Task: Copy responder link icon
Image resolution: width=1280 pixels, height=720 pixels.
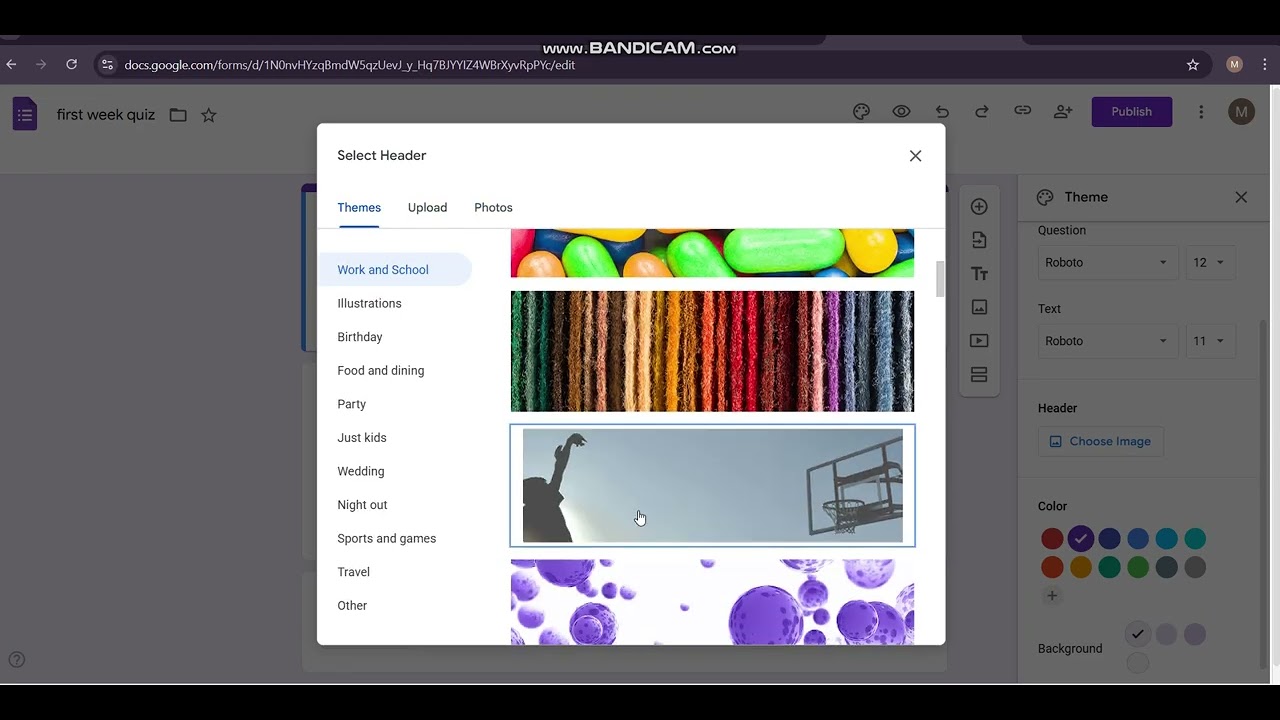Action: pyautogui.click(x=1022, y=111)
